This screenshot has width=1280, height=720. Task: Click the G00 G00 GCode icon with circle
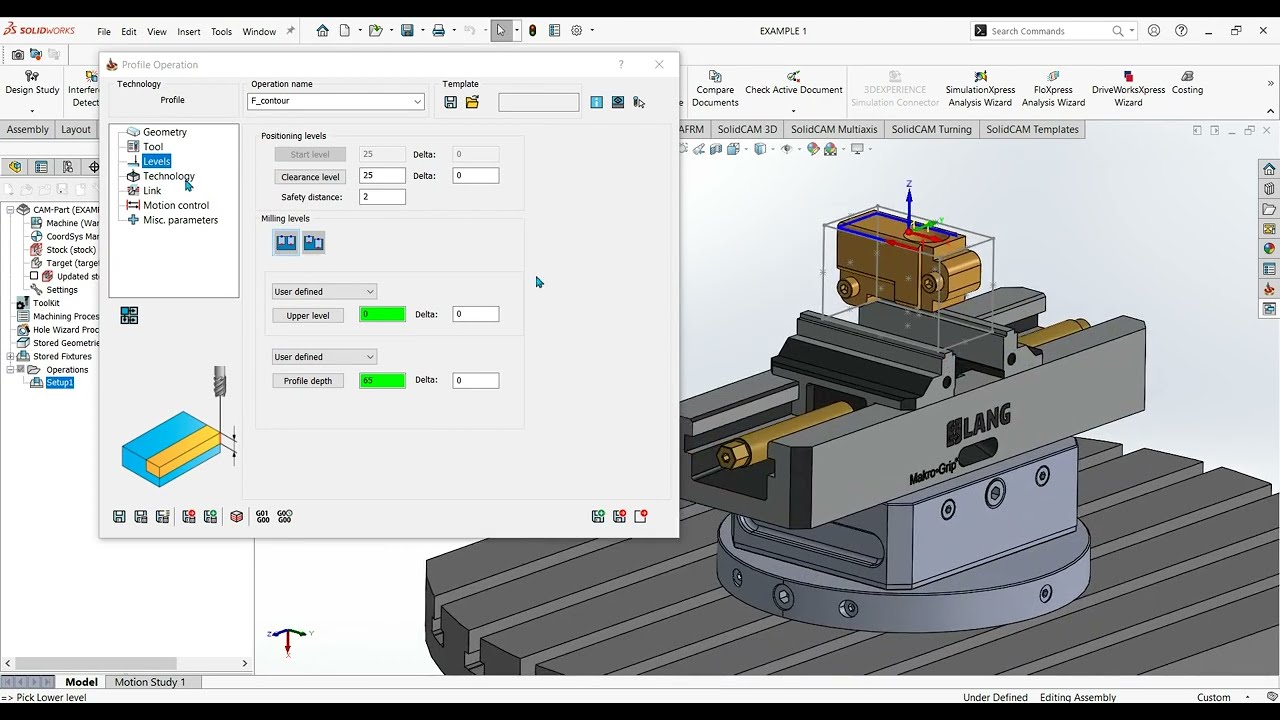pos(285,516)
